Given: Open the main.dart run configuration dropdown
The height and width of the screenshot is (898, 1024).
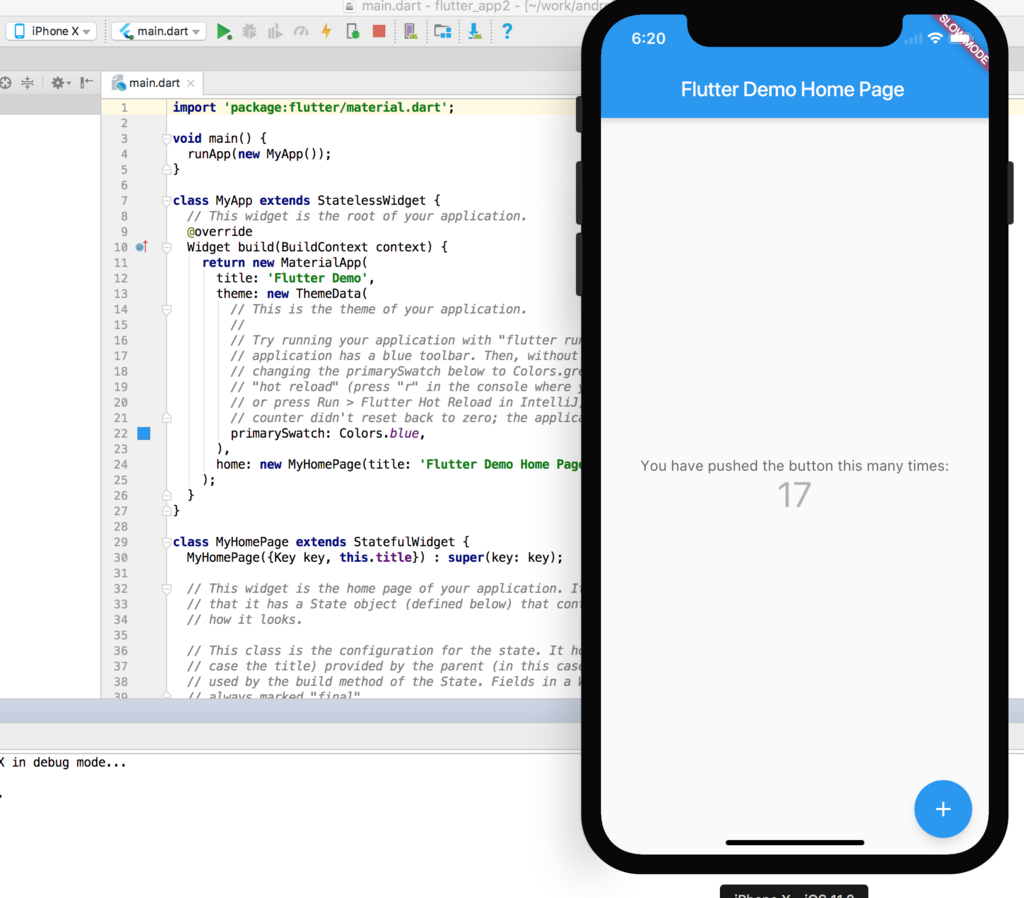Looking at the screenshot, I should (159, 31).
